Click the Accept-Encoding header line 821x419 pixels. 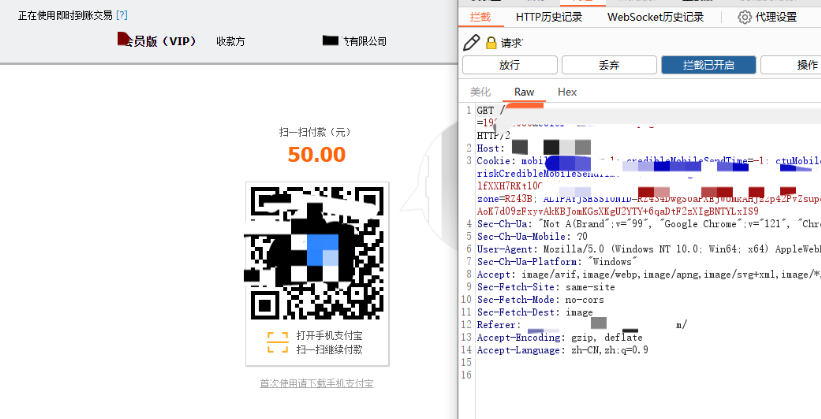pos(559,337)
